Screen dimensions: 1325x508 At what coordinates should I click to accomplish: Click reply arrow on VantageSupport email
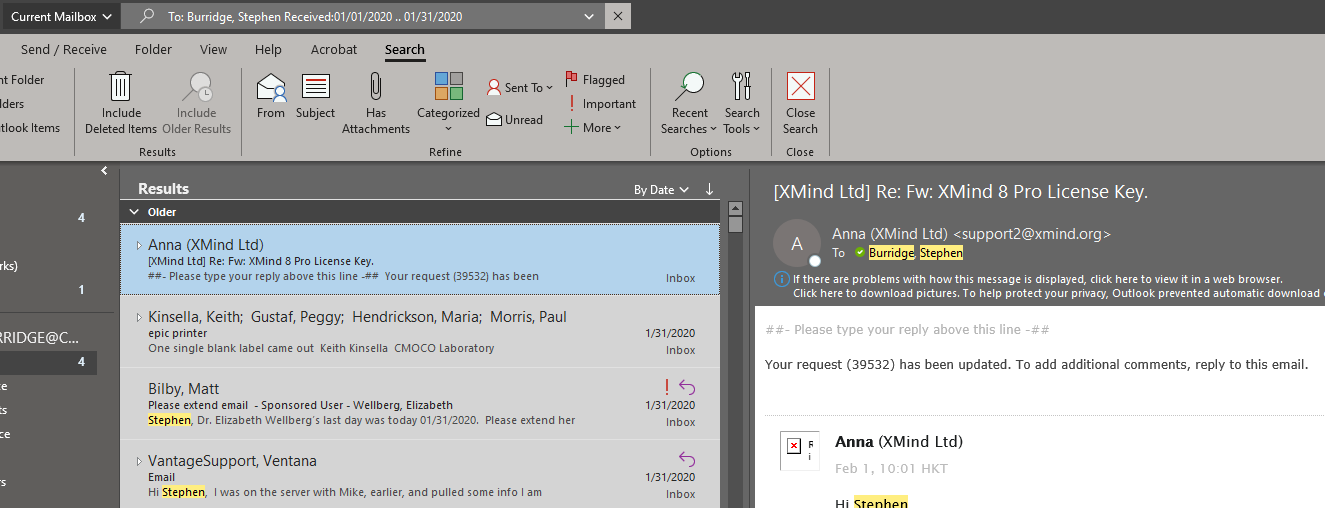click(687, 459)
